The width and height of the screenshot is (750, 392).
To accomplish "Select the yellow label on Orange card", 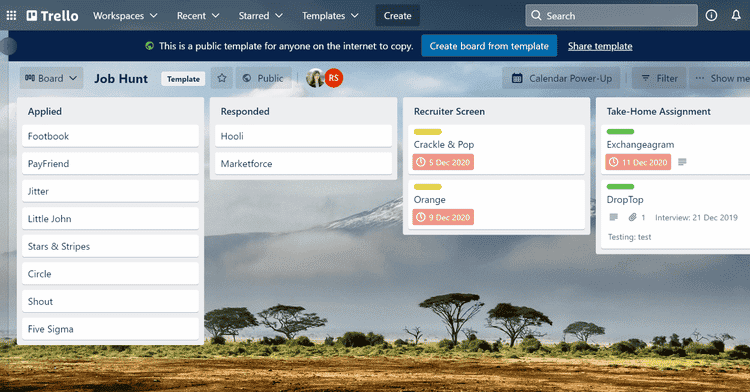I will click(x=427, y=187).
